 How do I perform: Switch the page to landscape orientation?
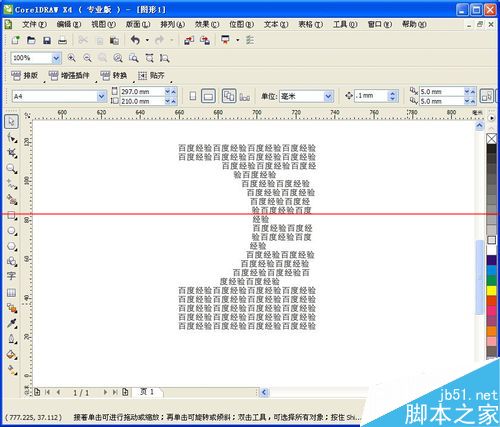[208, 96]
